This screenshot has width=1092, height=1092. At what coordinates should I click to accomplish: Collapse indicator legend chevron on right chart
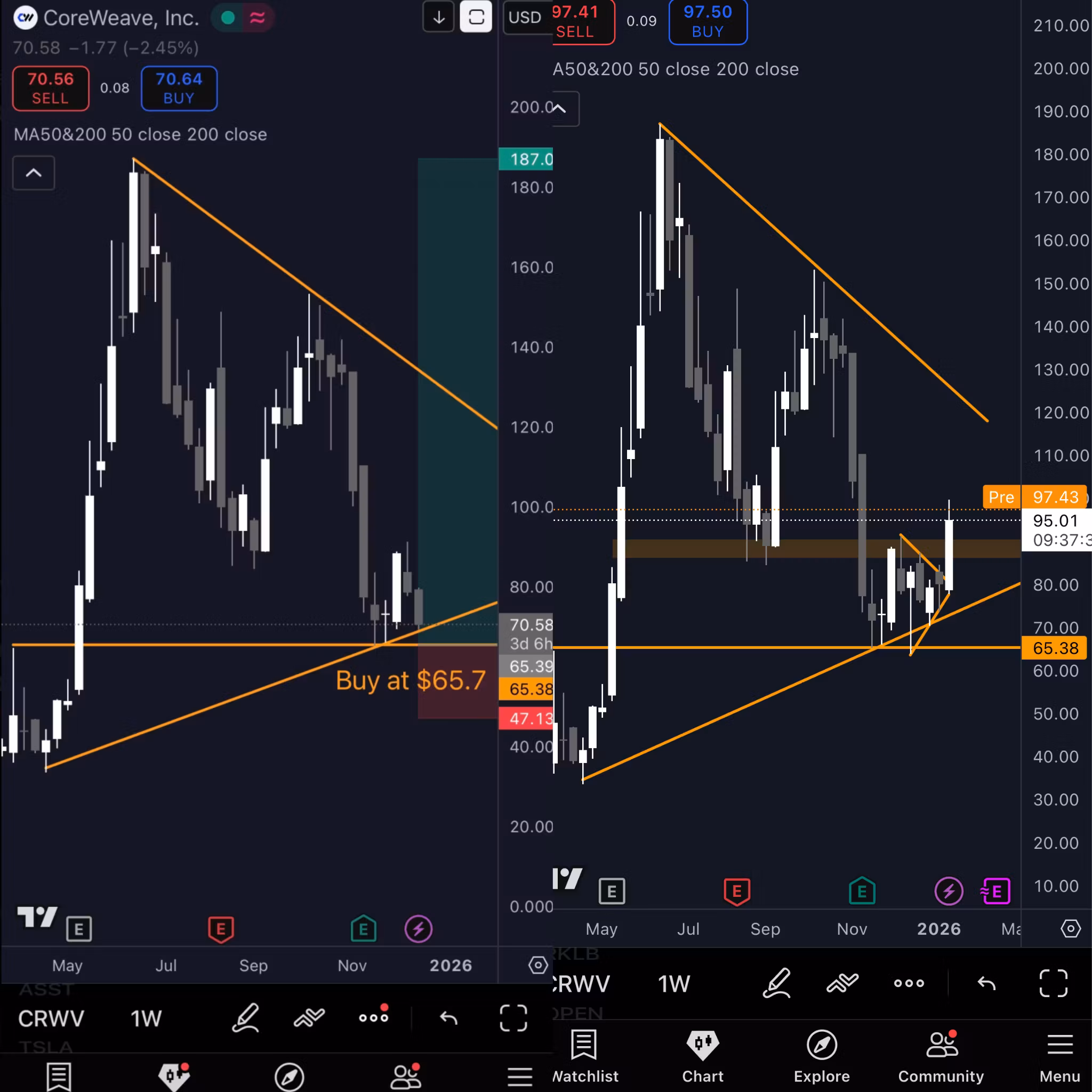pos(561,109)
